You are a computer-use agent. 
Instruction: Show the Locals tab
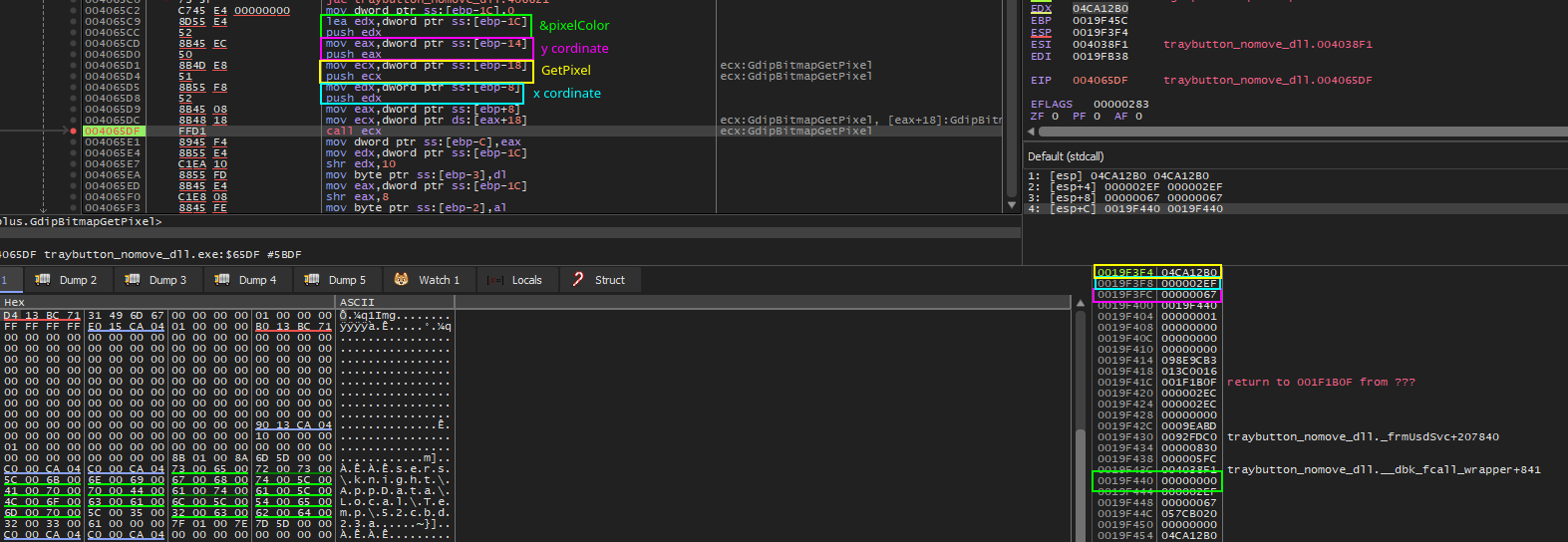click(x=515, y=280)
